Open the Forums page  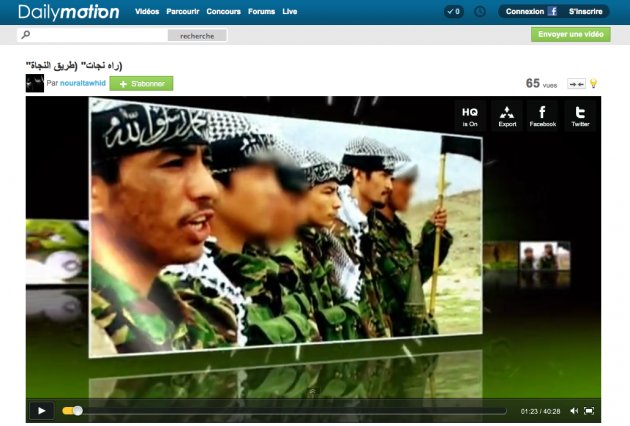coord(261,12)
